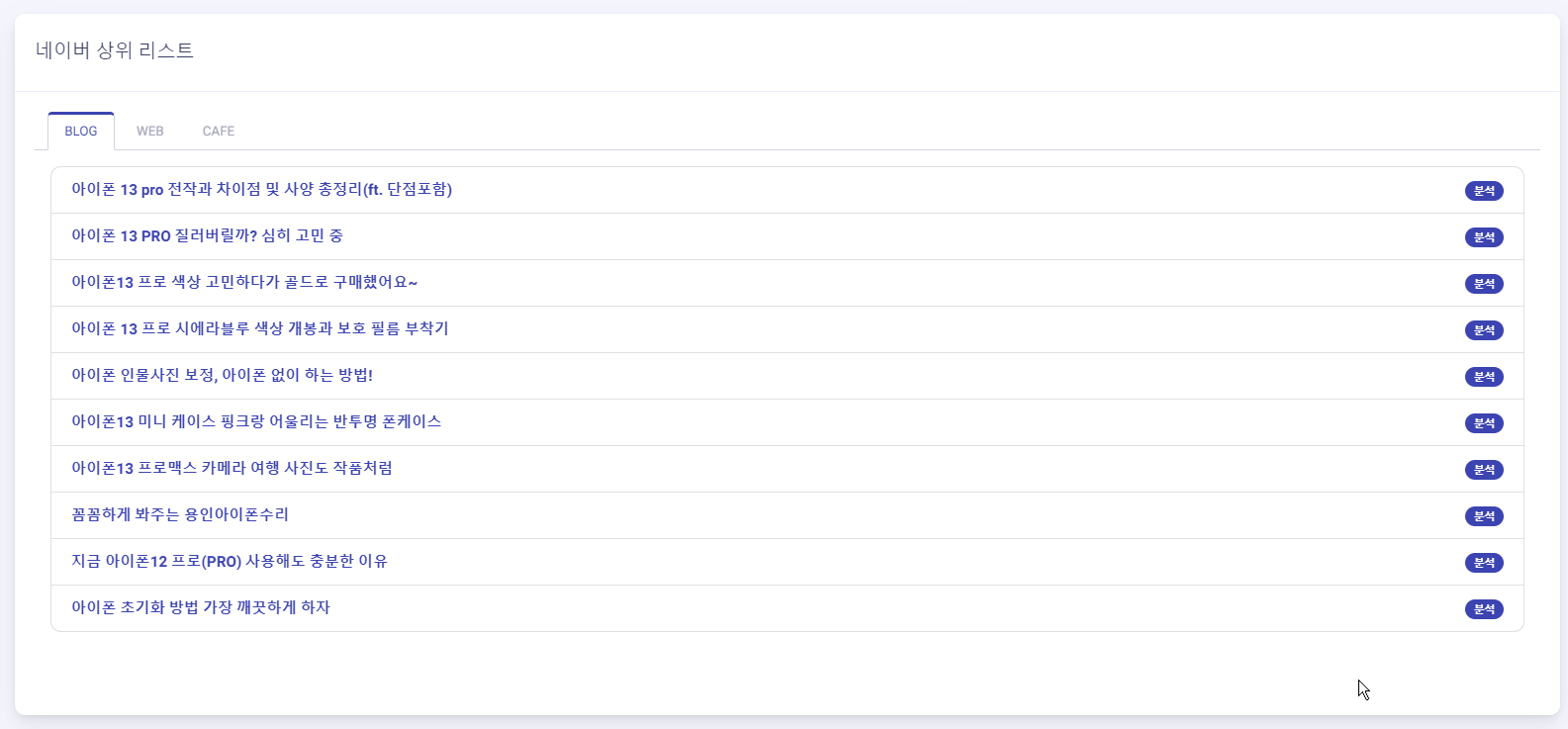Open post '지금 아이폰12 프로(PRO) 사용해도 충분한 이유'
This screenshot has width=1568, height=729.
(x=230, y=561)
